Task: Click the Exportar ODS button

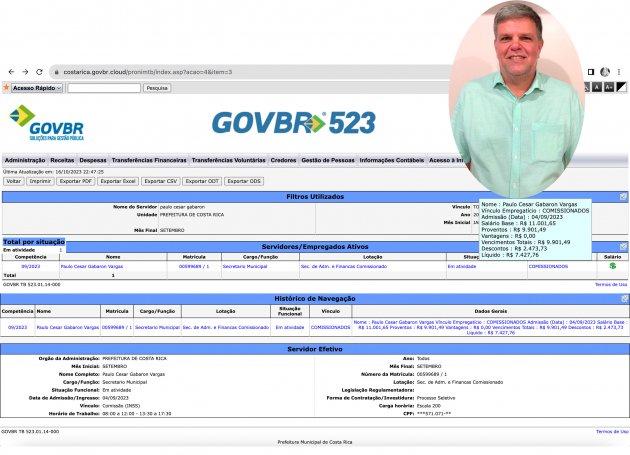Action: (244, 181)
